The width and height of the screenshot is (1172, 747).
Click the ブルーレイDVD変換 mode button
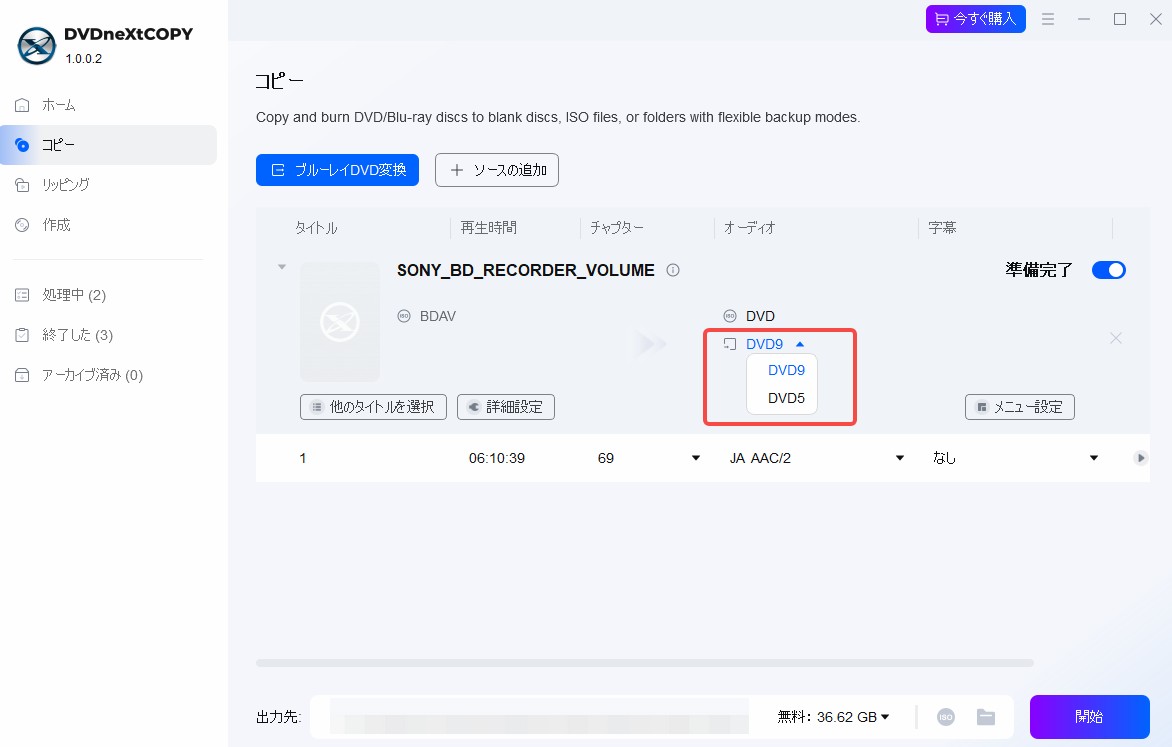(x=337, y=170)
